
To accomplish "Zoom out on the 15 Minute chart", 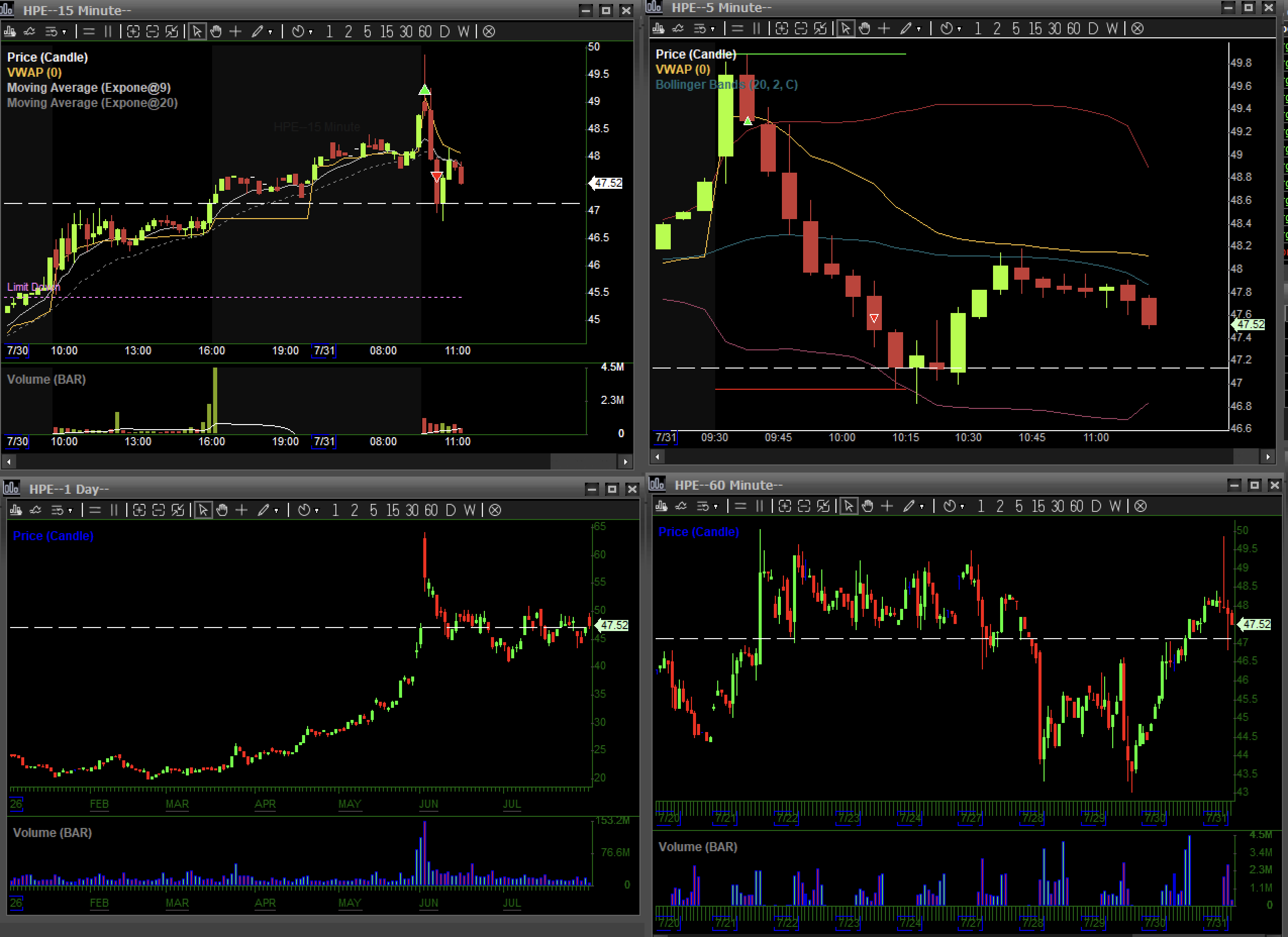I will coord(152,31).
